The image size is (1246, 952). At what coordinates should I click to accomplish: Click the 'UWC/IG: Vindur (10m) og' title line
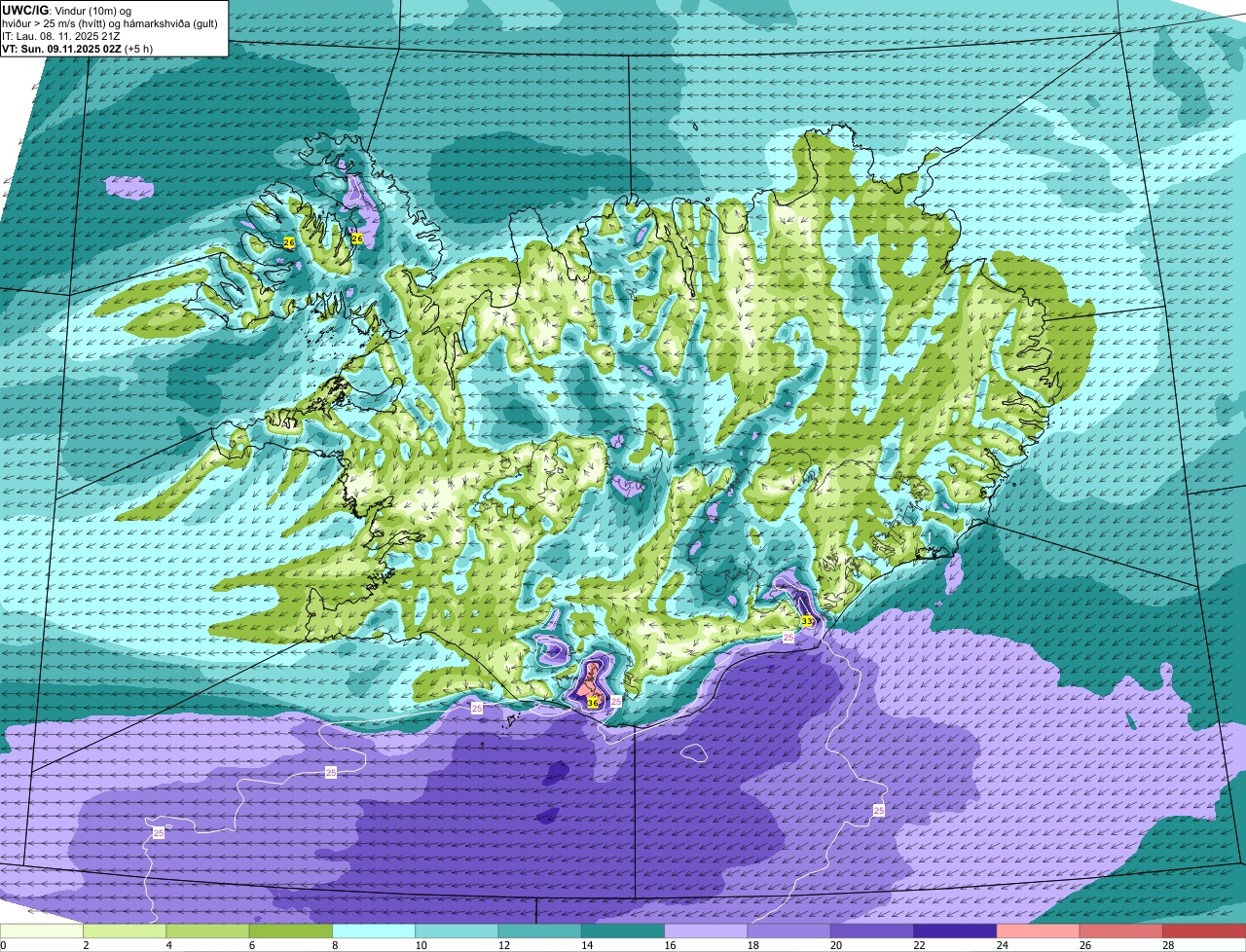[66, 10]
